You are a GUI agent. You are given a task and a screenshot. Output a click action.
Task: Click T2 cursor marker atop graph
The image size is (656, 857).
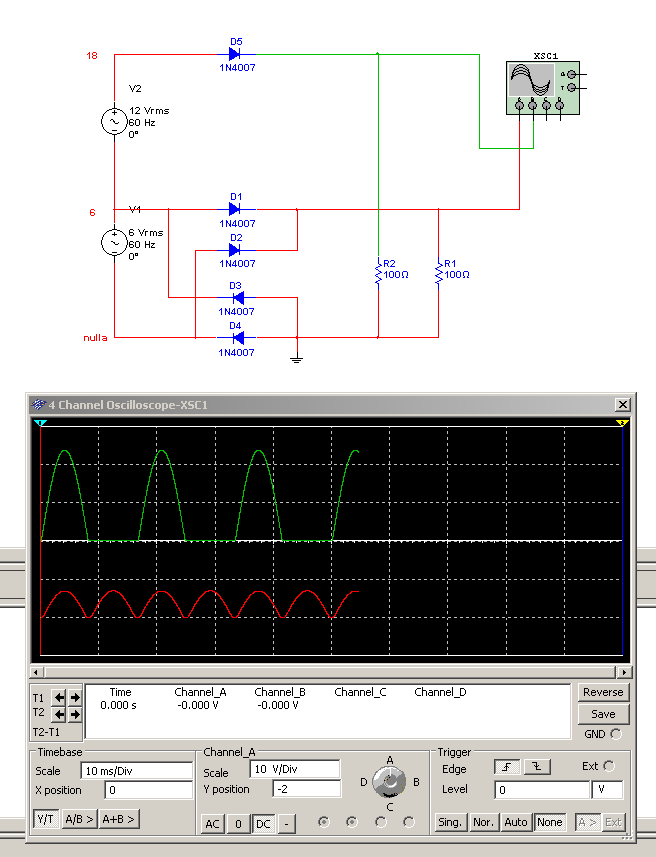623,422
